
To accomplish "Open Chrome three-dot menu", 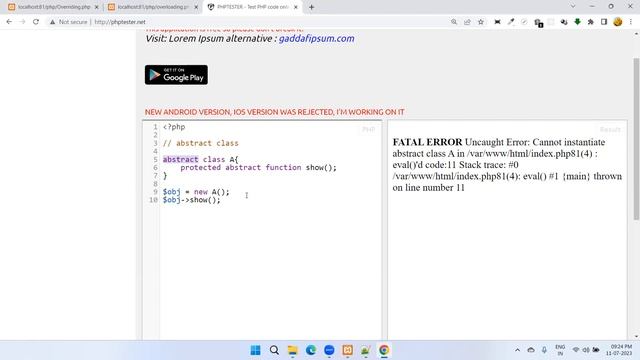I will click(631, 22).
